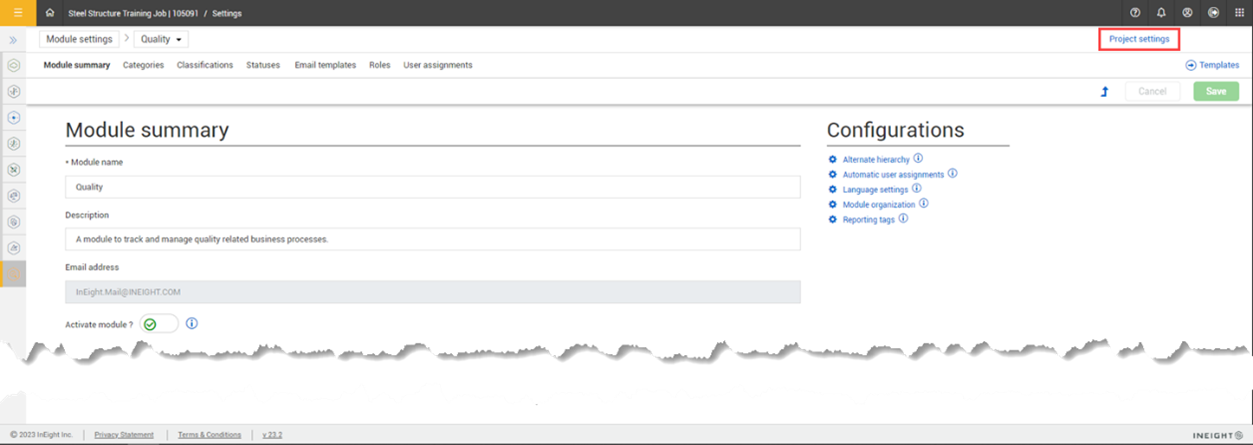Show info for Language settings
1253x445 pixels.
[916, 189]
